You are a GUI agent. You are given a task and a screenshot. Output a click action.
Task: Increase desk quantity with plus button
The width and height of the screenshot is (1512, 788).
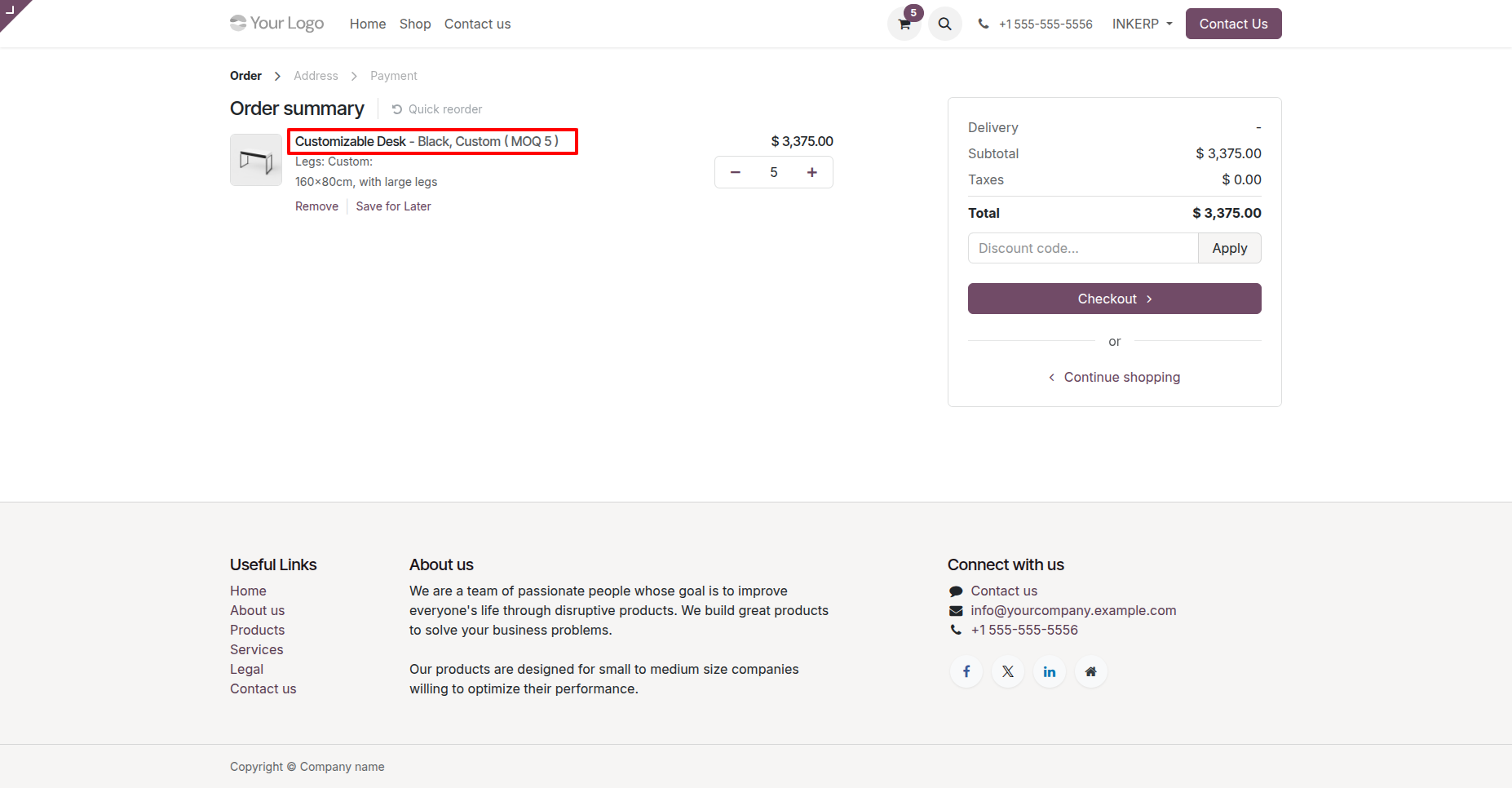(812, 172)
